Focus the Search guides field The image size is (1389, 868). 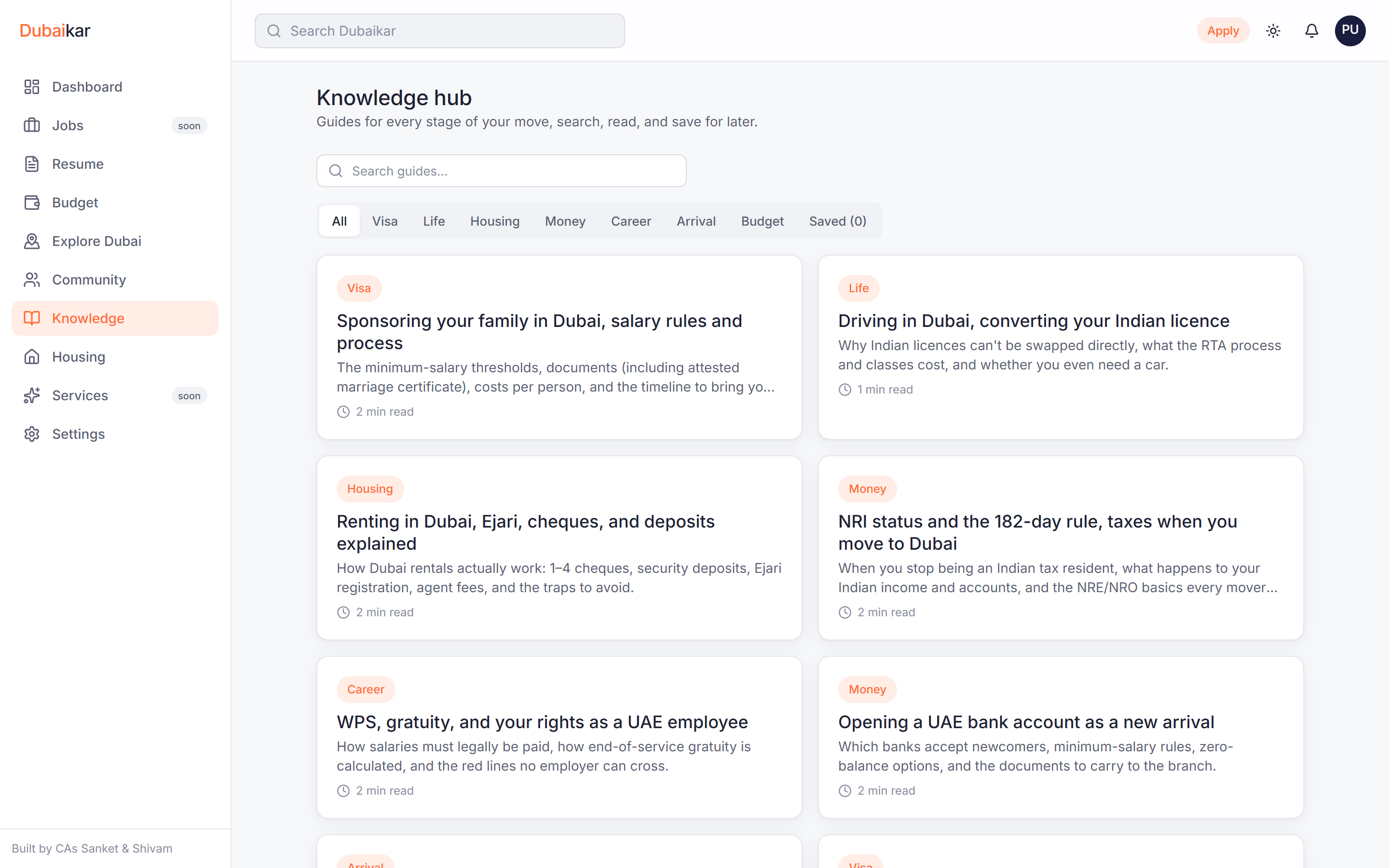(x=501, y=171)
